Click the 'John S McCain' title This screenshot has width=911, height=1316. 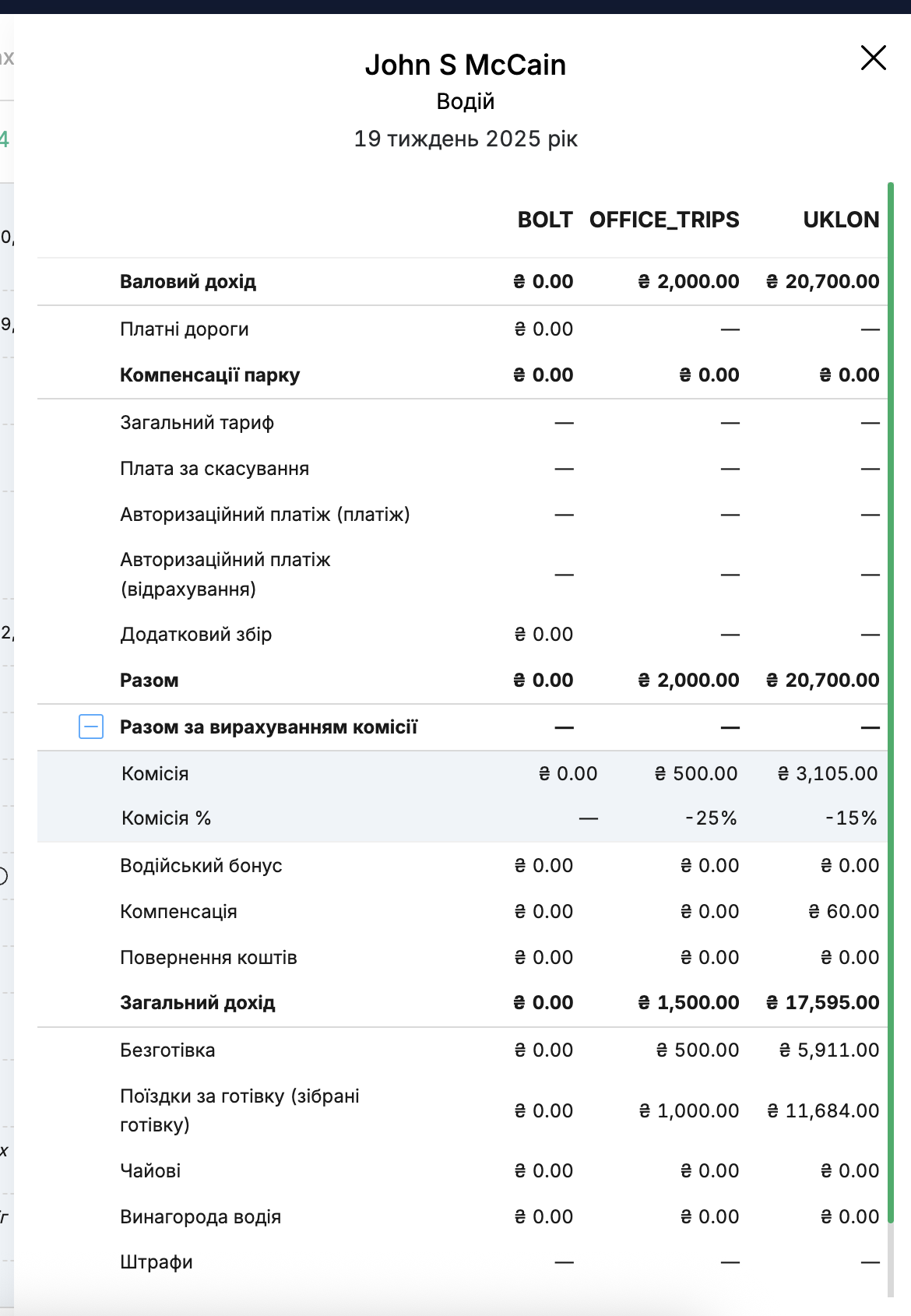tap(466, 65)
